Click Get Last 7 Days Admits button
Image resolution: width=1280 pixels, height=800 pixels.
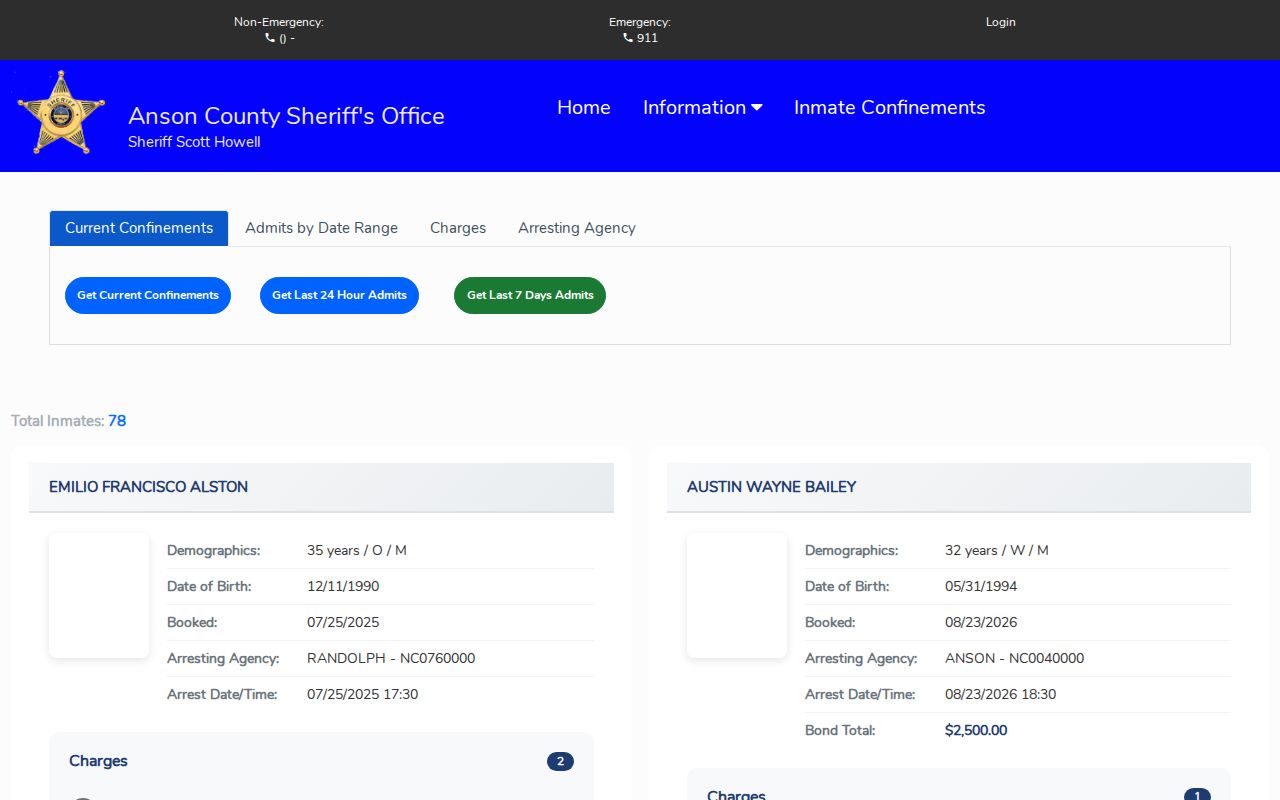(x=530, y=295)
